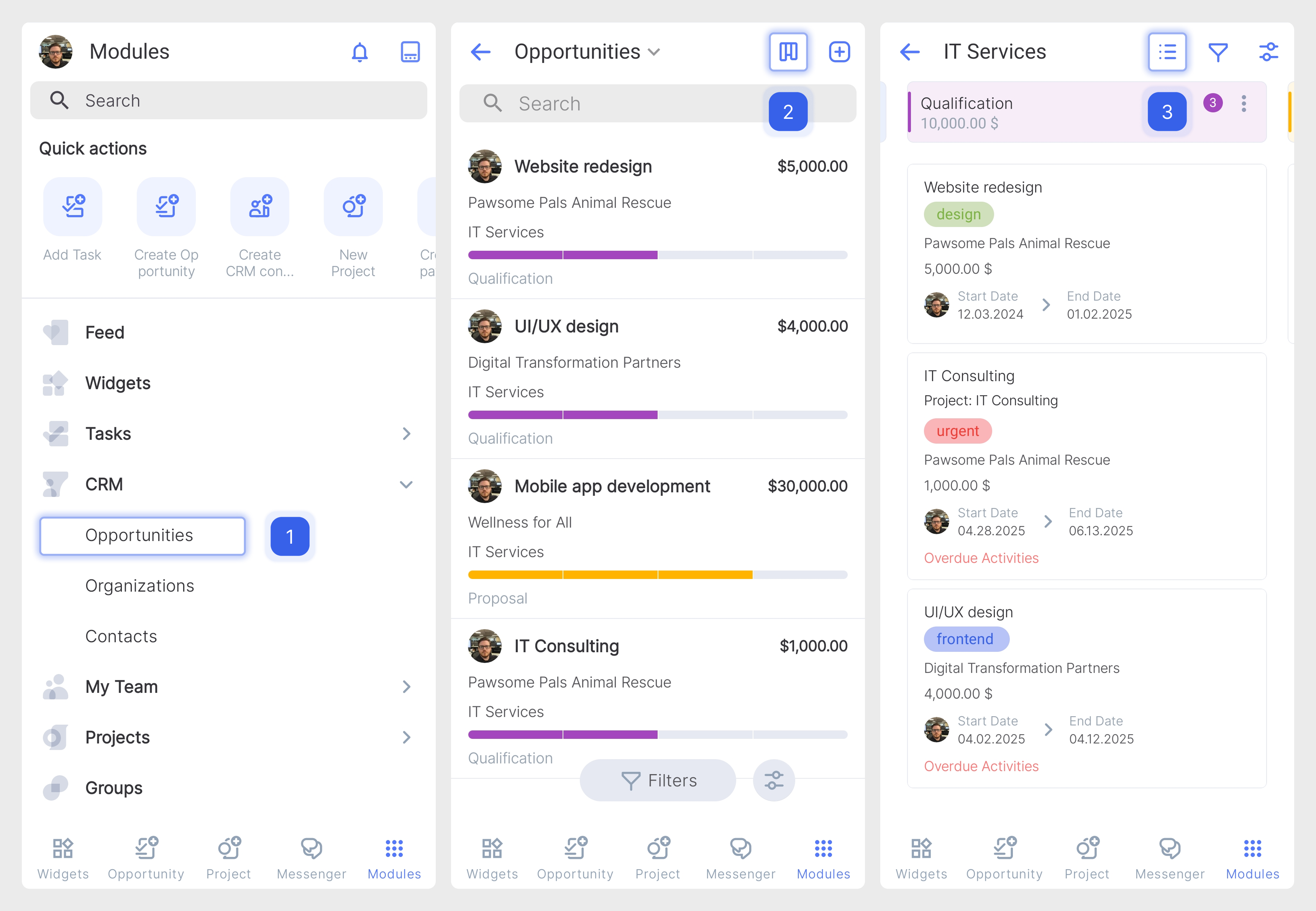The height and width of the screenshot is (911, 1316).
Task: Click the Search field in Modules panel
Action: tap(228, 100)
